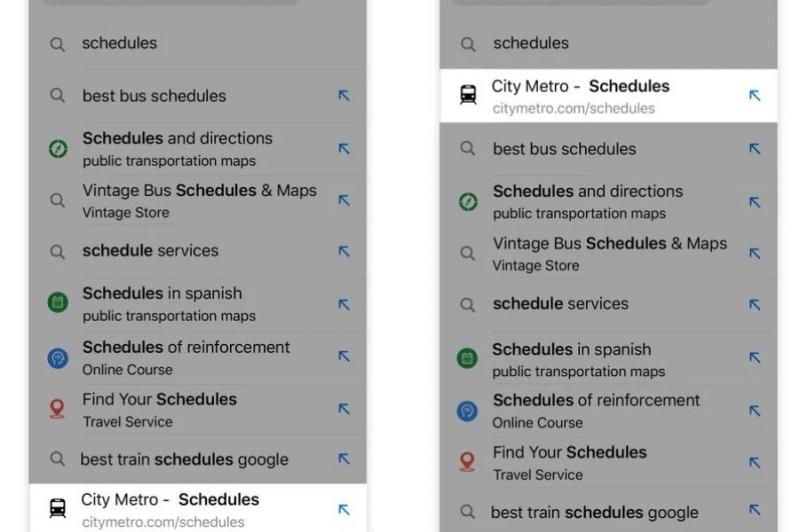800x532 pixels.
Task: Click blue Online Course icon in left list
Action: pos(58,357)
